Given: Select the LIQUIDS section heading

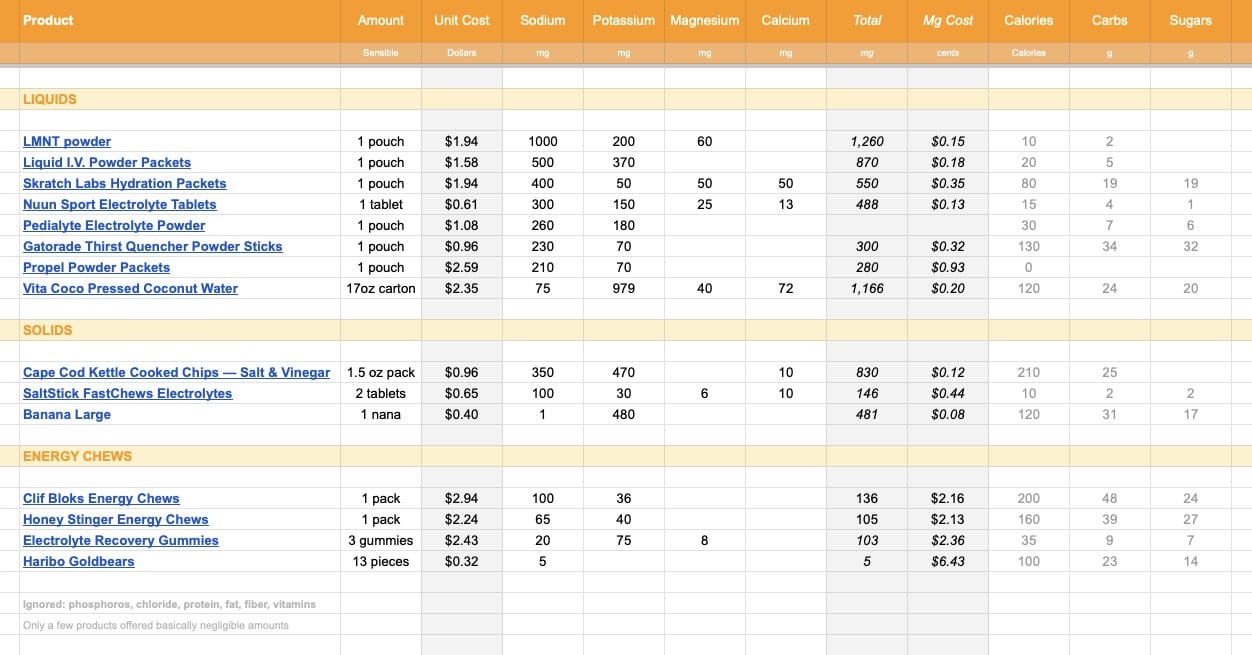Looking at the screenshot, I should 50,99.
